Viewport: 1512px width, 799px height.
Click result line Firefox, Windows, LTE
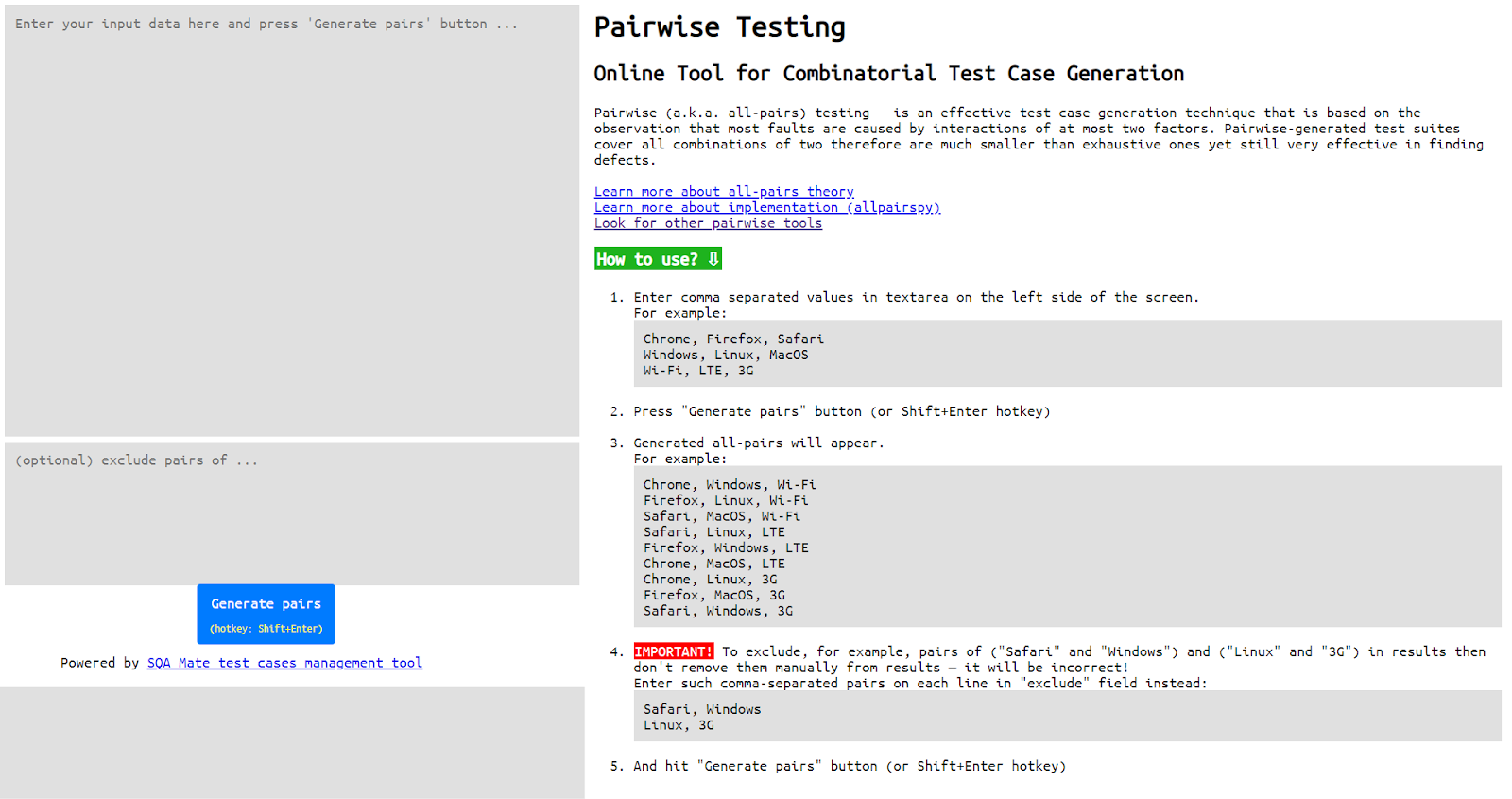726,547
